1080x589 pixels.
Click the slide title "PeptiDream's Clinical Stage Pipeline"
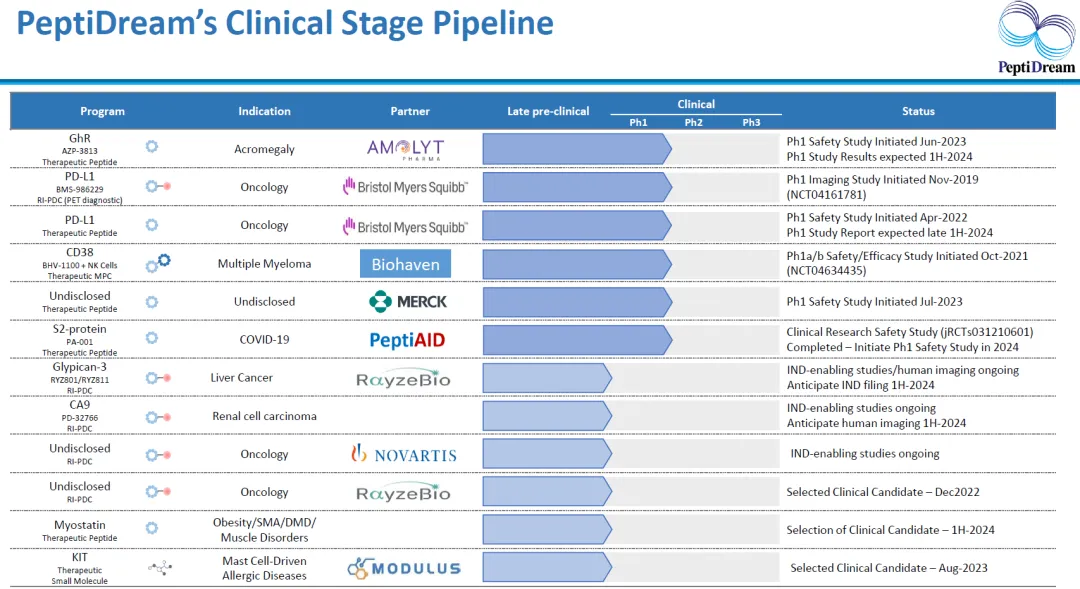coord(285,24)
